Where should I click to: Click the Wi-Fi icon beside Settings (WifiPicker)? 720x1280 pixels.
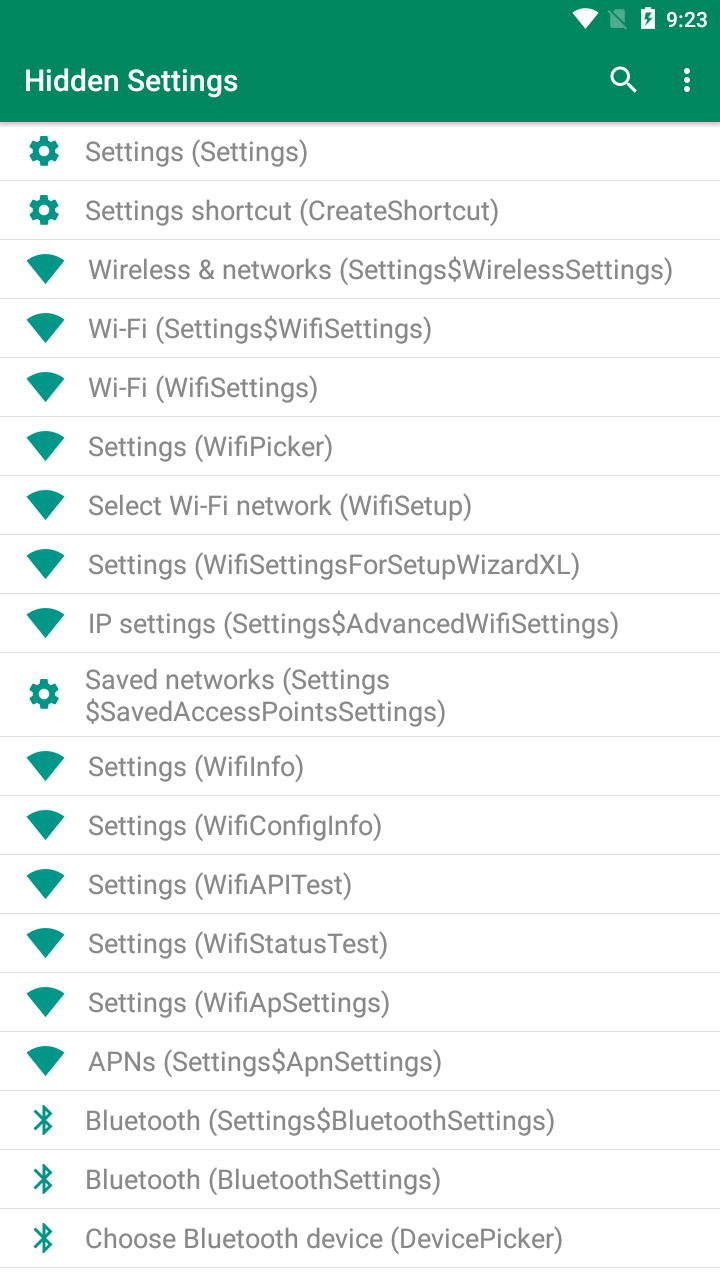coord(44,446)
